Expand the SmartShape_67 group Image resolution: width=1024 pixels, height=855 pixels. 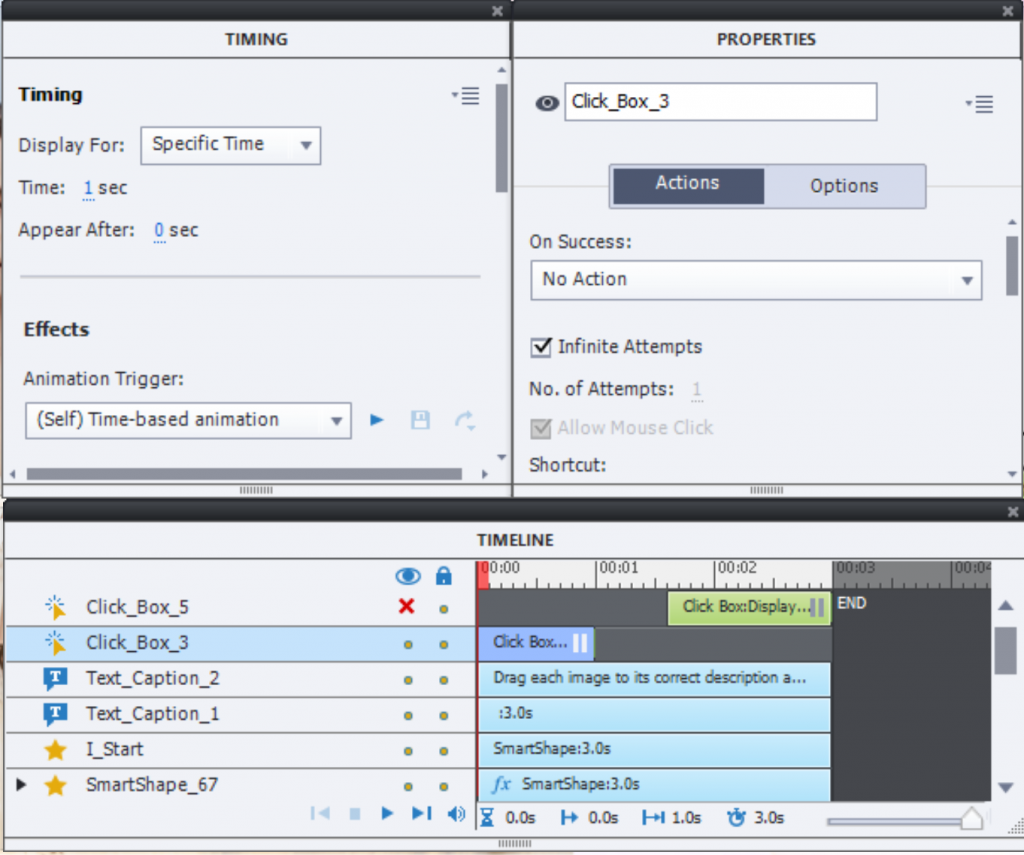pyautogui.click(x=21, y=785)
